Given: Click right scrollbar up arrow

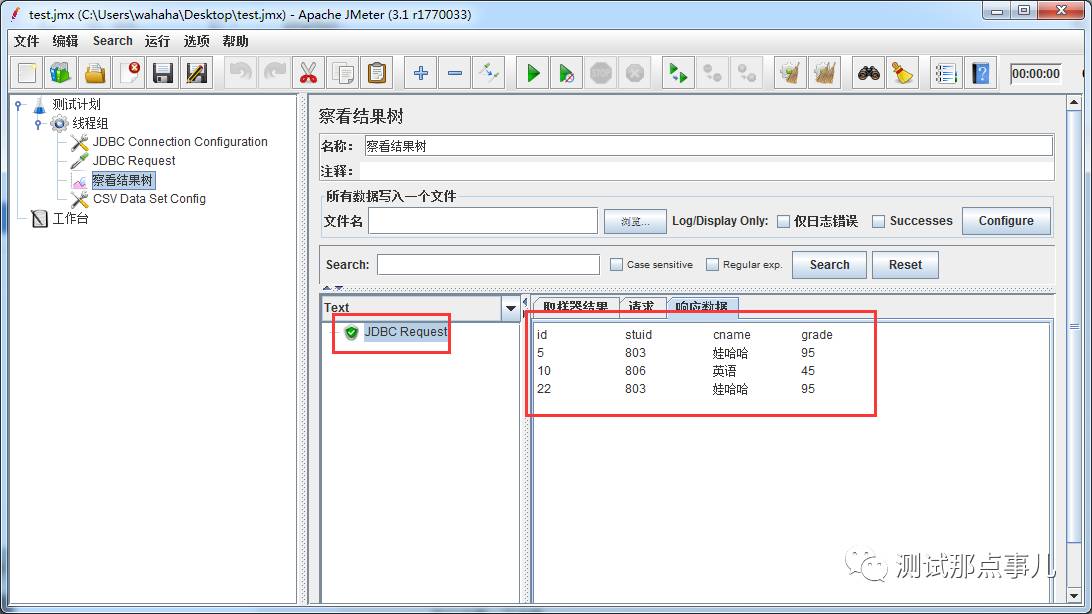Looking at the screenshot, I should pyautogui.click(x=1074, y=103).
